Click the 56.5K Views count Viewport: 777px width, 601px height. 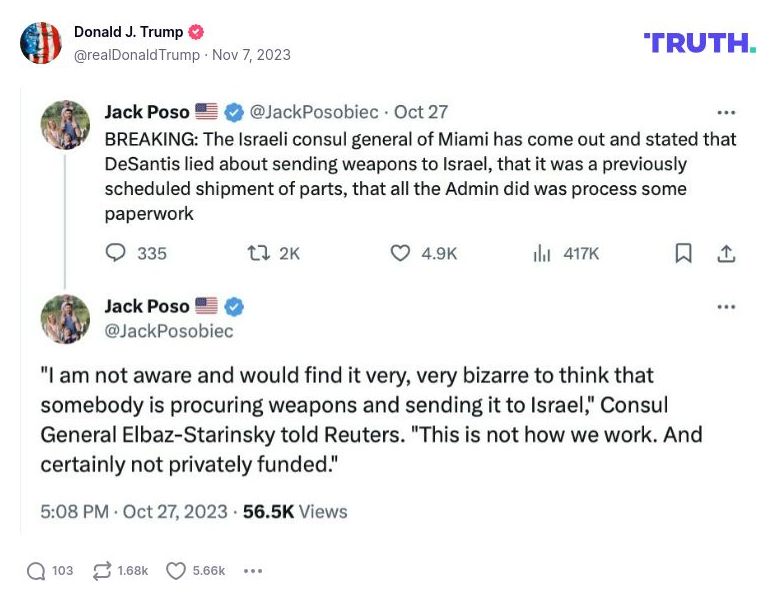pyautogui.click(x=295, y=511)
